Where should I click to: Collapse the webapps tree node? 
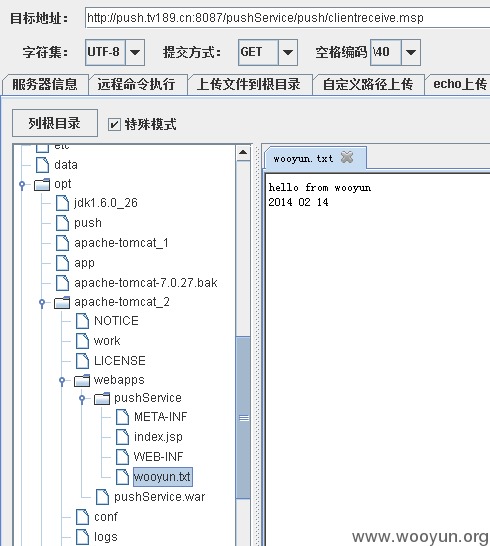click(x=62, y=381)
